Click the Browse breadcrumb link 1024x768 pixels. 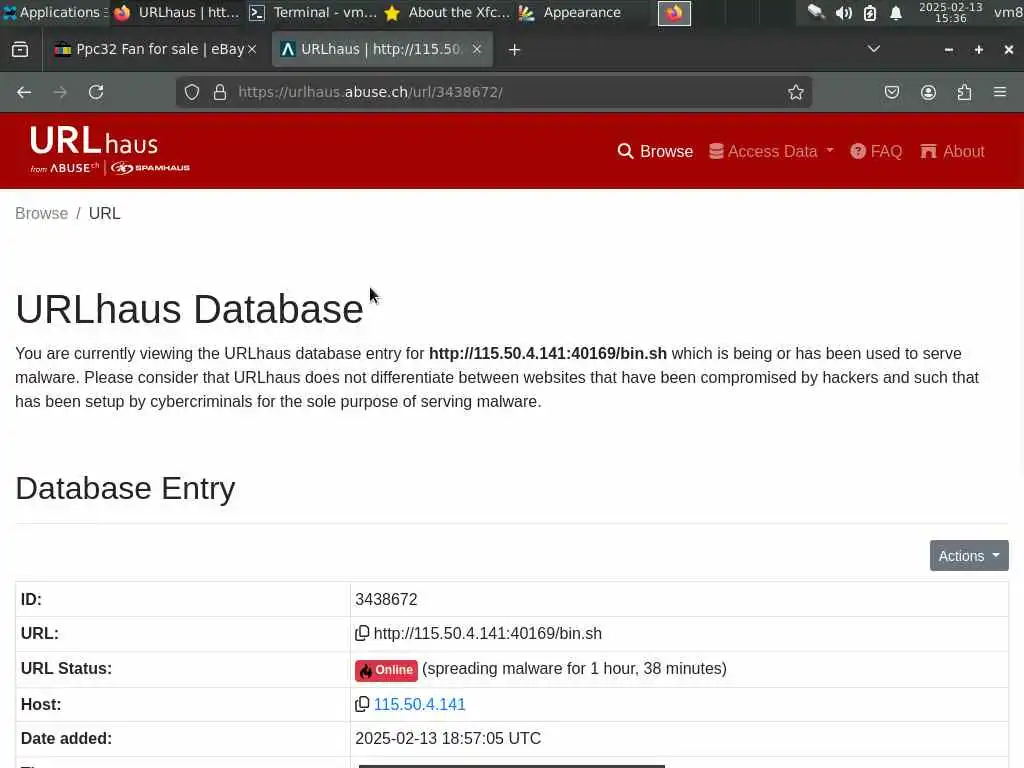pos(41,214)
